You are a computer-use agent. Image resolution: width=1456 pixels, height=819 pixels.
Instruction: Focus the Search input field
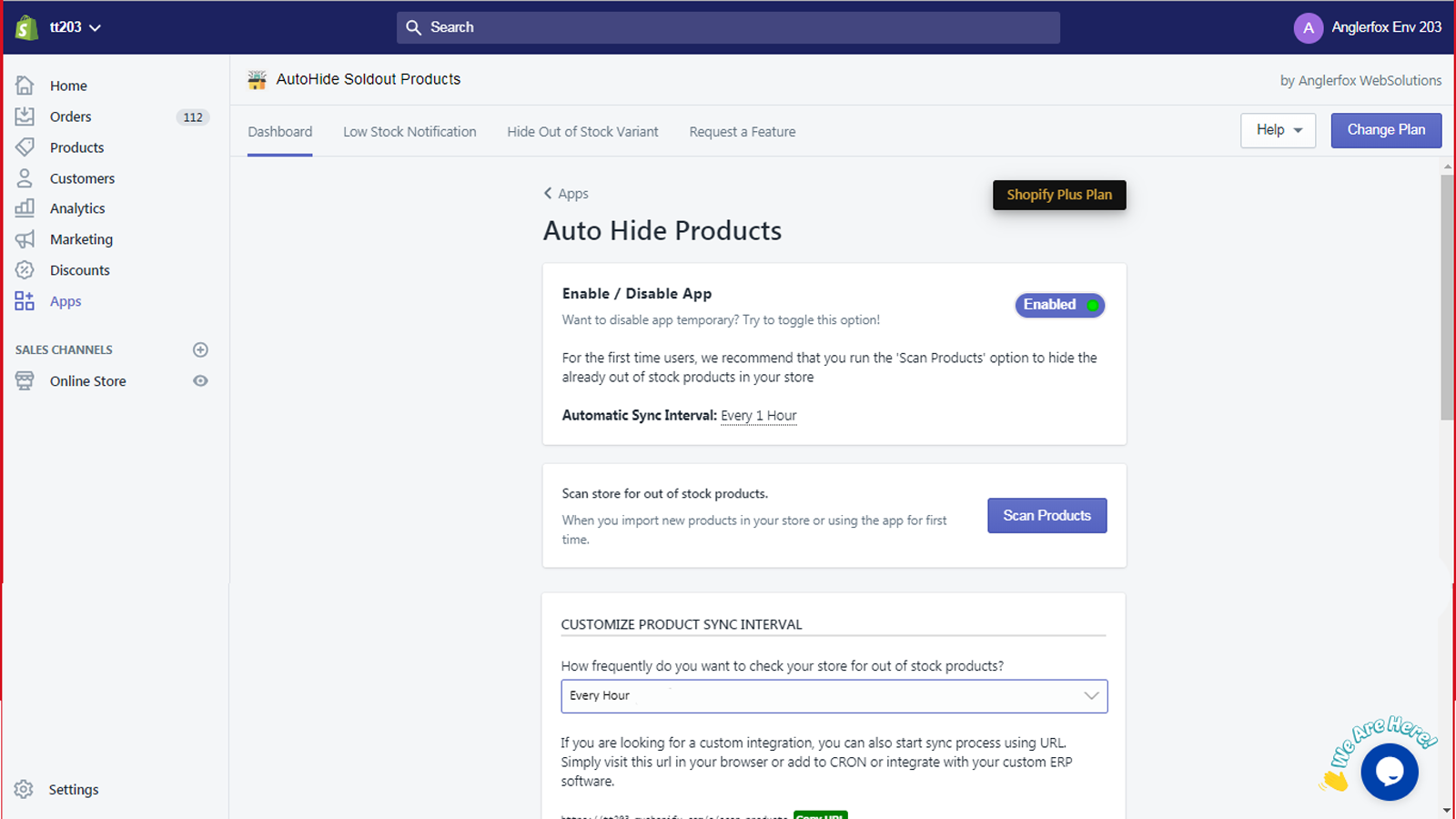(728, 27)
